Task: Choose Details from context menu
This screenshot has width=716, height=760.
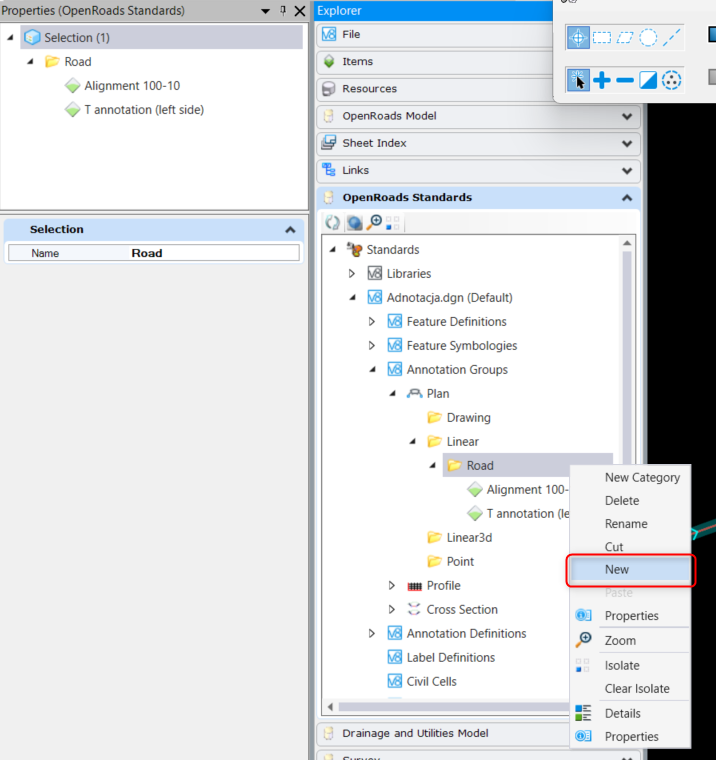Action: (631, 713)
